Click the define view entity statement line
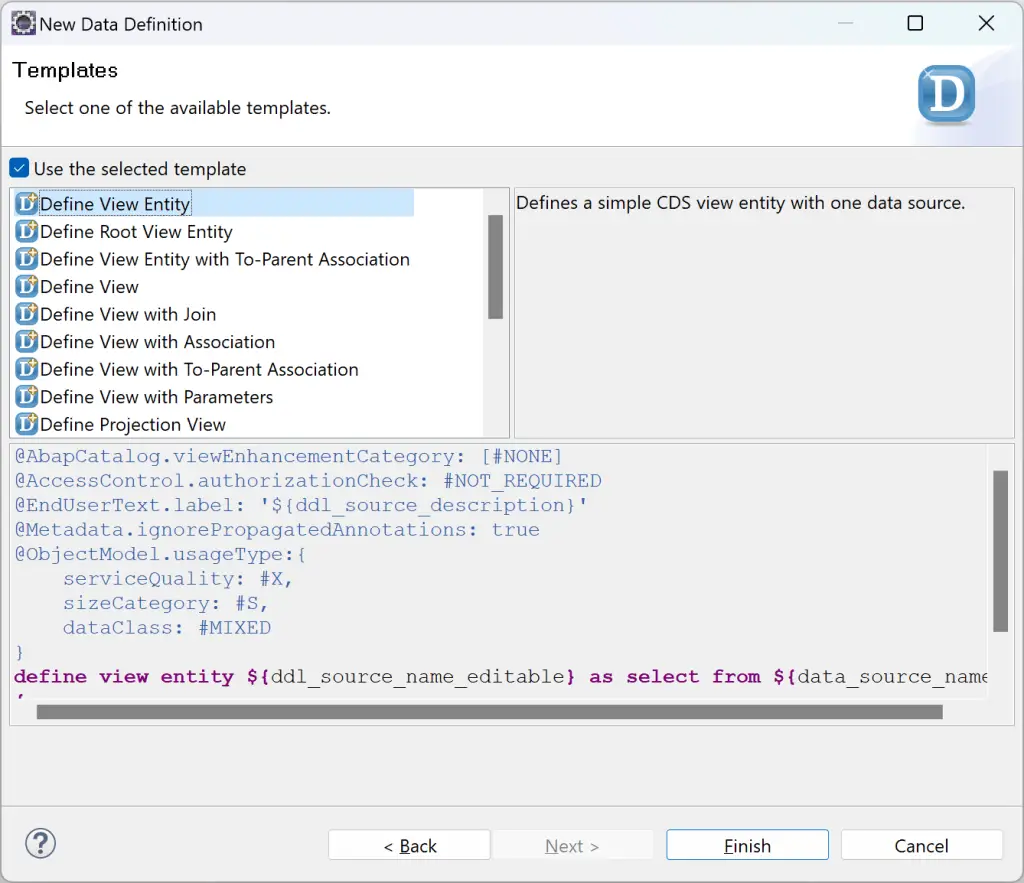 (500, 677)
